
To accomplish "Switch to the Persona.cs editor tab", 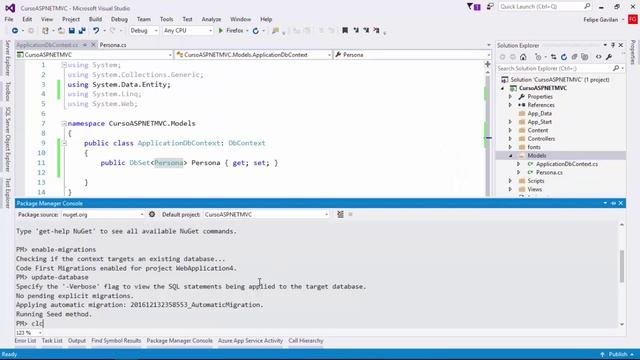I will [113, 45].
